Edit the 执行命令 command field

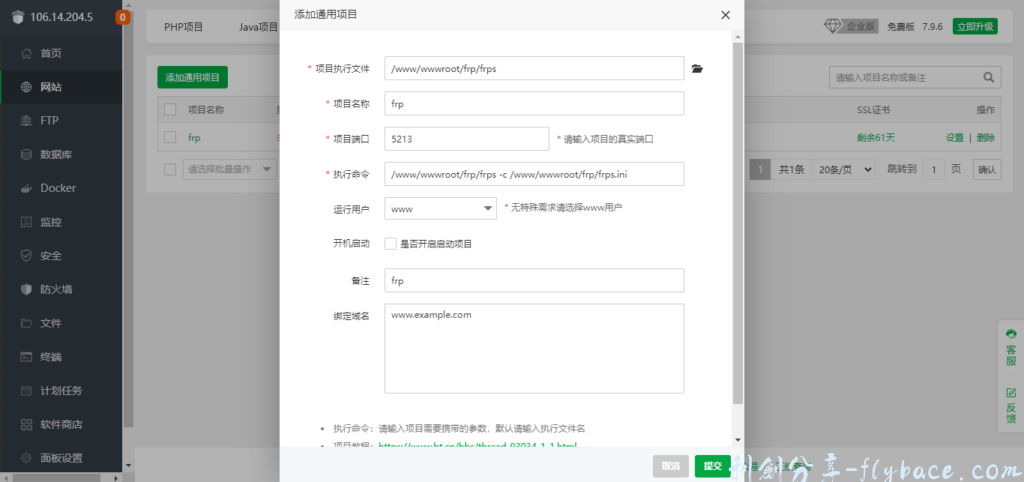click(534, 174)
